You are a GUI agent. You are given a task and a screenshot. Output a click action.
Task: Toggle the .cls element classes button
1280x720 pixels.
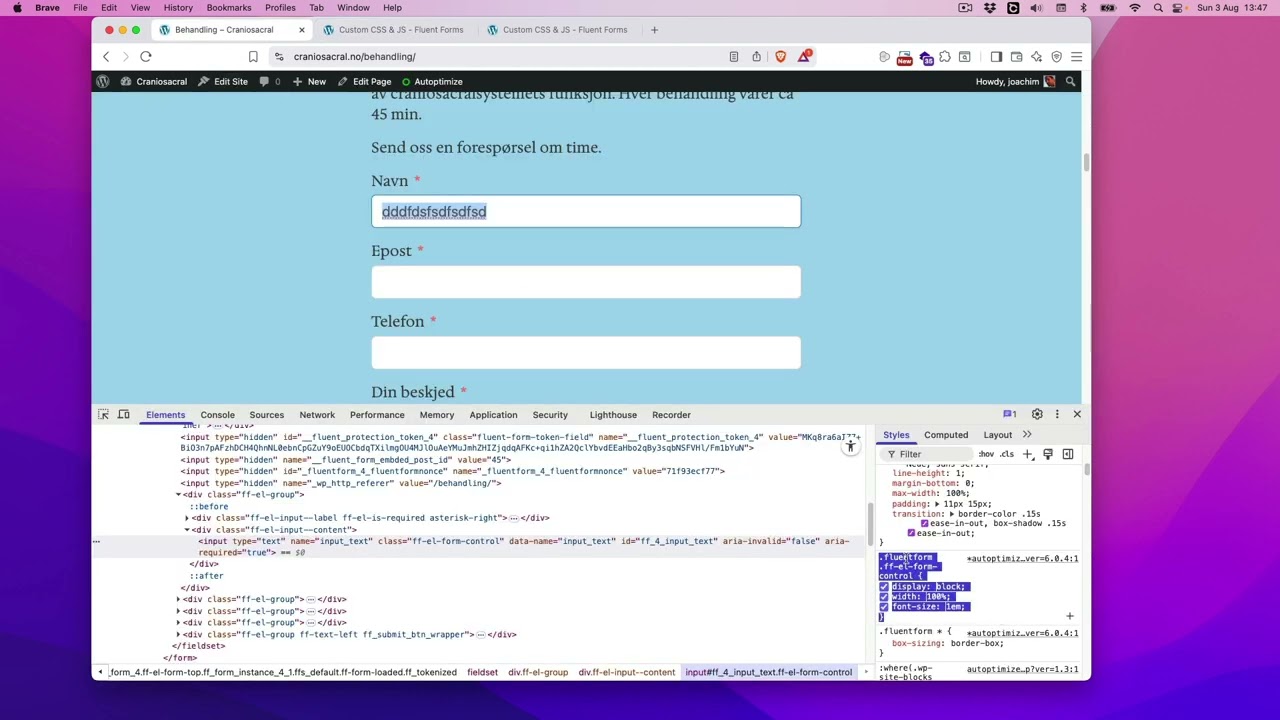pos(1006,454)
